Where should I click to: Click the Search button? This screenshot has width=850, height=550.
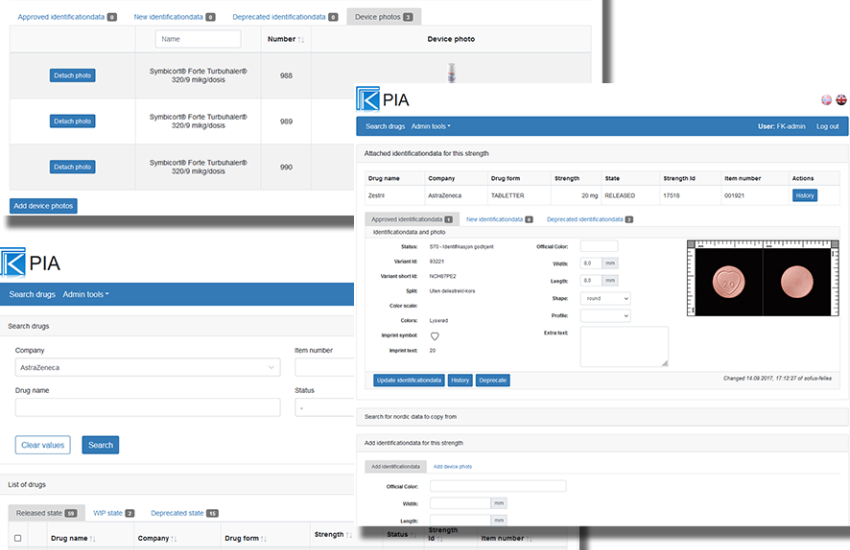(100, 445)
